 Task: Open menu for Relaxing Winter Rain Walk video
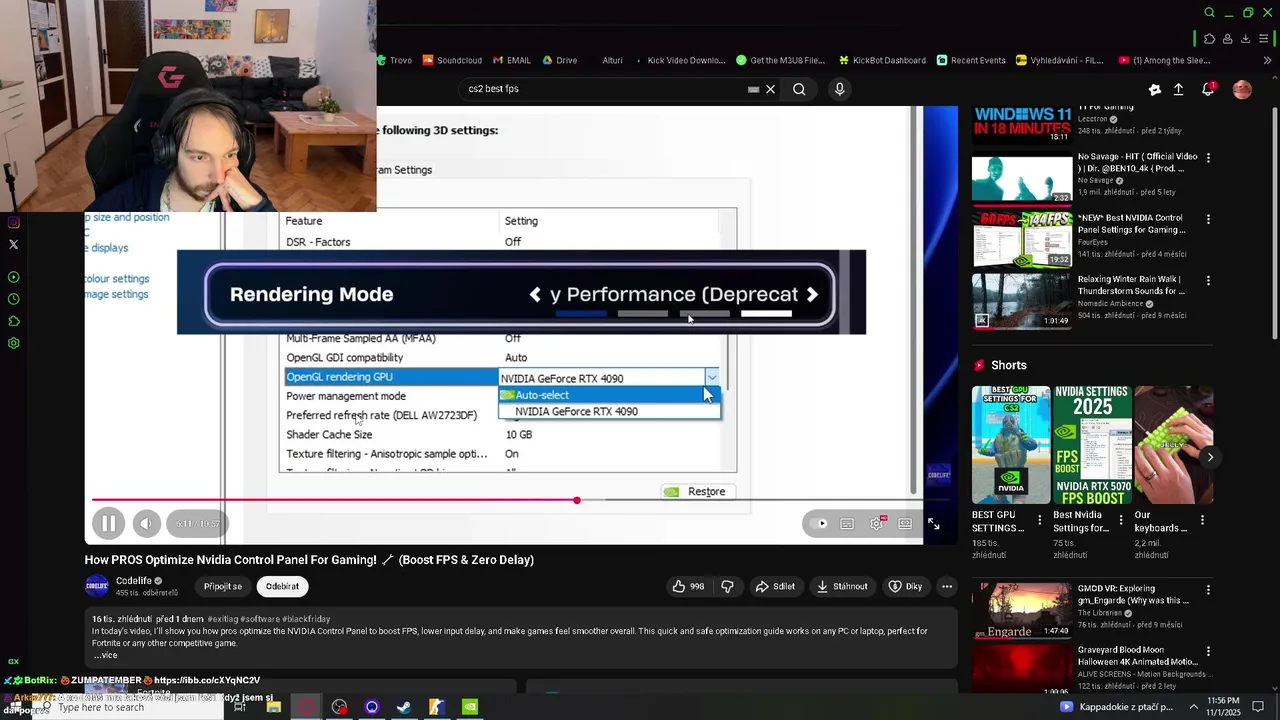[x=1208, y=281]
